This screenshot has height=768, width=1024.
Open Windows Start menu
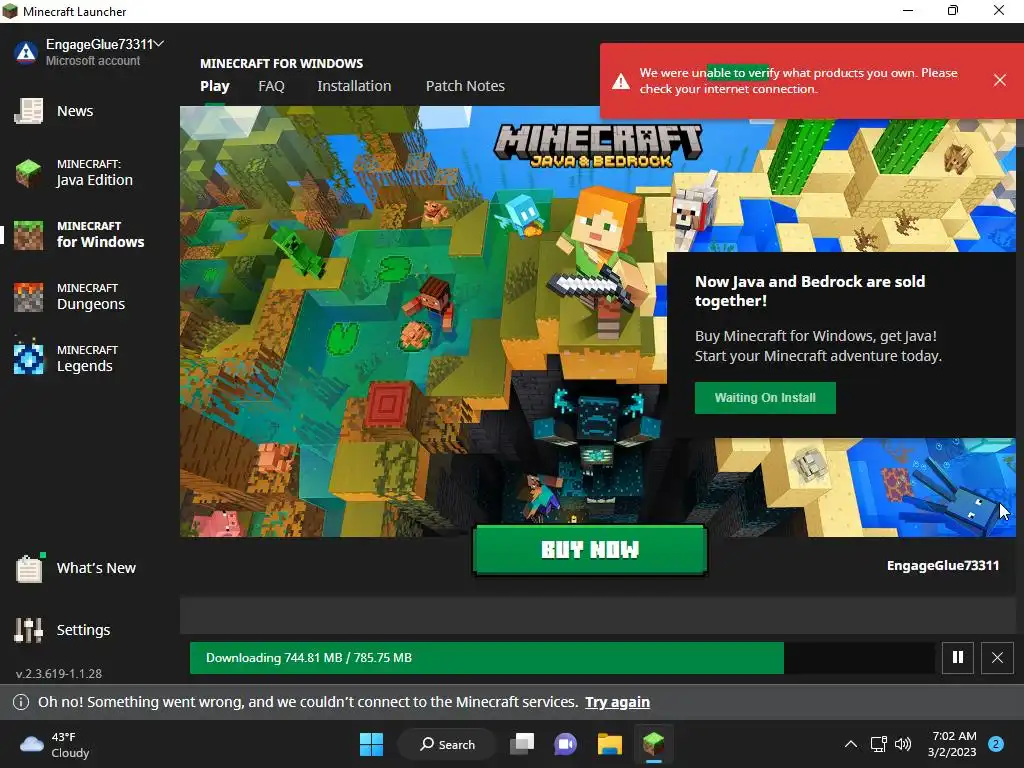click(372, 744)
